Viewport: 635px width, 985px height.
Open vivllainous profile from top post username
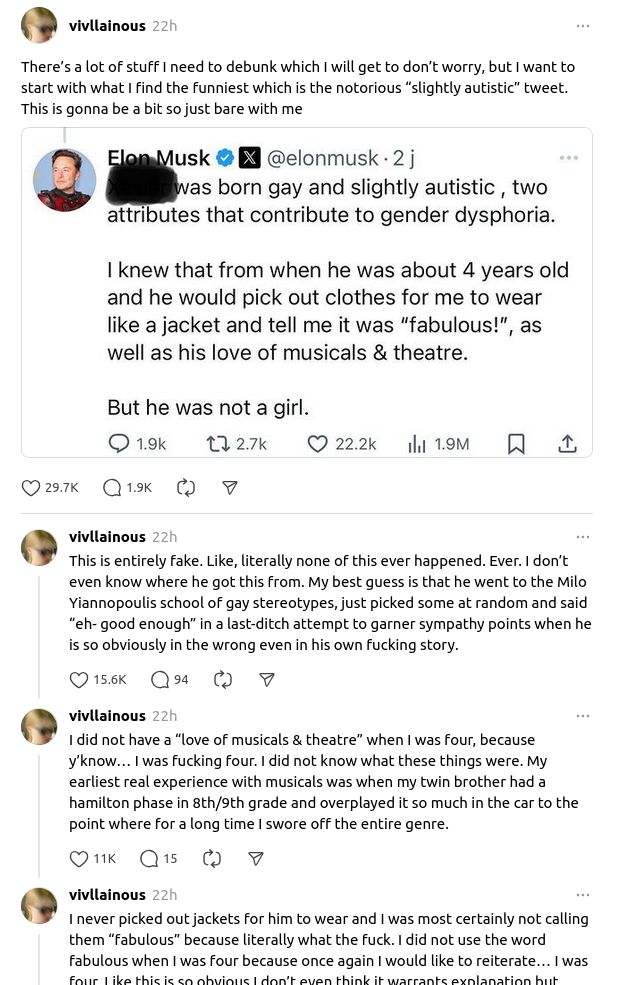point(107,26)
